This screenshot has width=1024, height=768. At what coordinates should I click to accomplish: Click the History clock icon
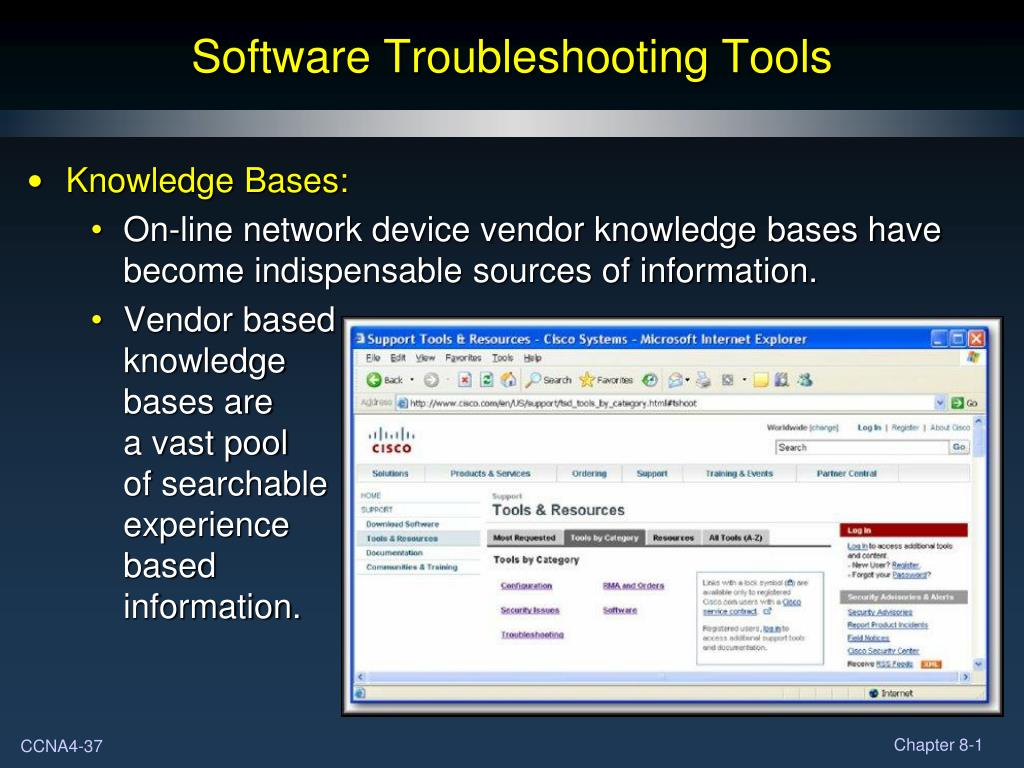tap(649, 380)
